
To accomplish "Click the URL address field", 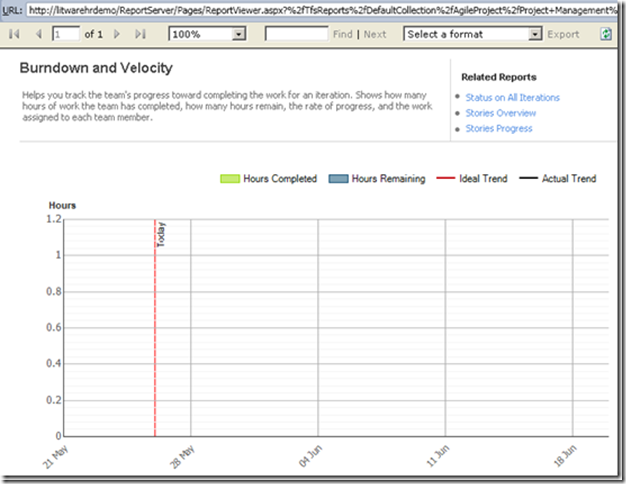I will pyautogui.click(x=320, y=9).
